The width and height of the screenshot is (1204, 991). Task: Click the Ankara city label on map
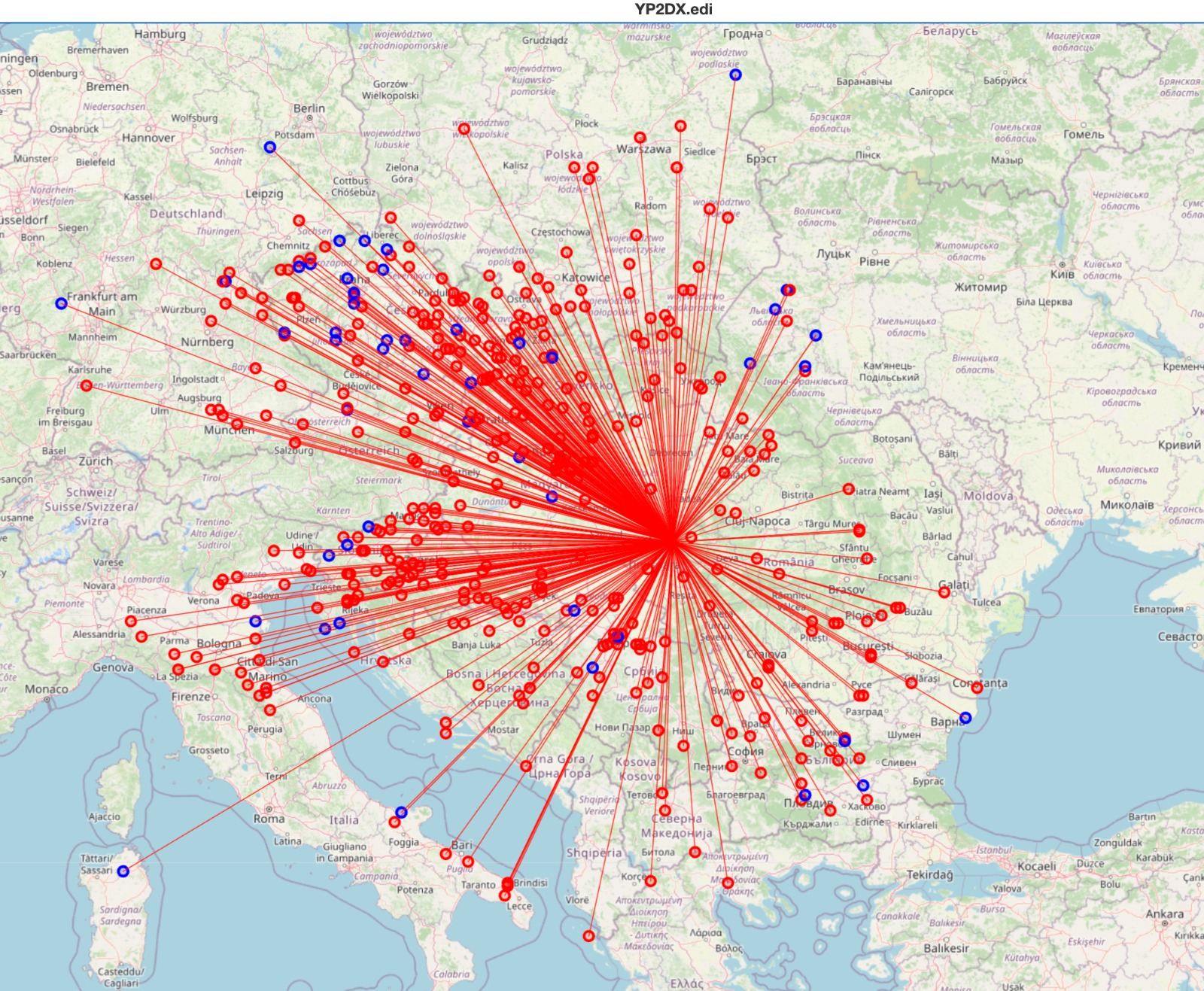click(1164, 914)
